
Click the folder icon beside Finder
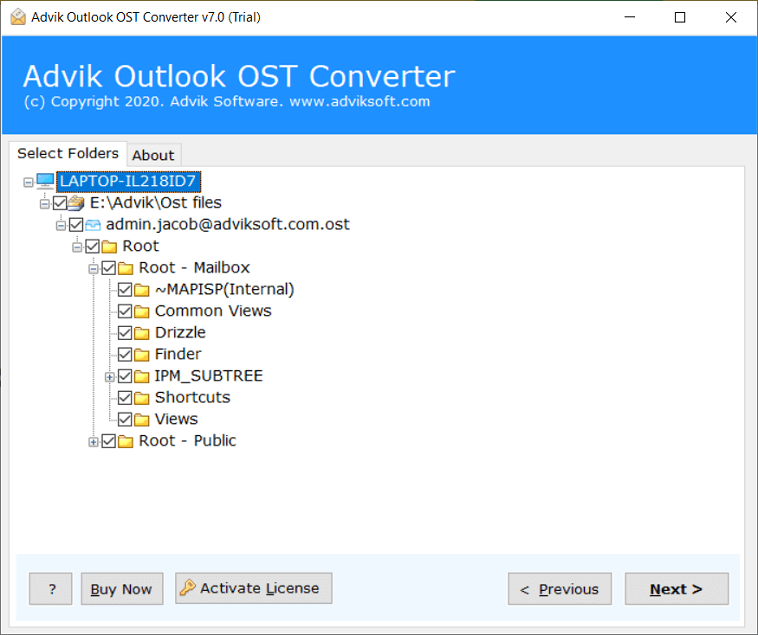[142, 355]
